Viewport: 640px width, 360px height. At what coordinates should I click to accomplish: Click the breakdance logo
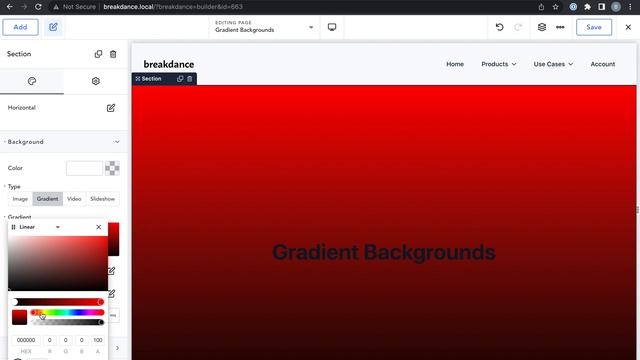click(x=169, y=64)
